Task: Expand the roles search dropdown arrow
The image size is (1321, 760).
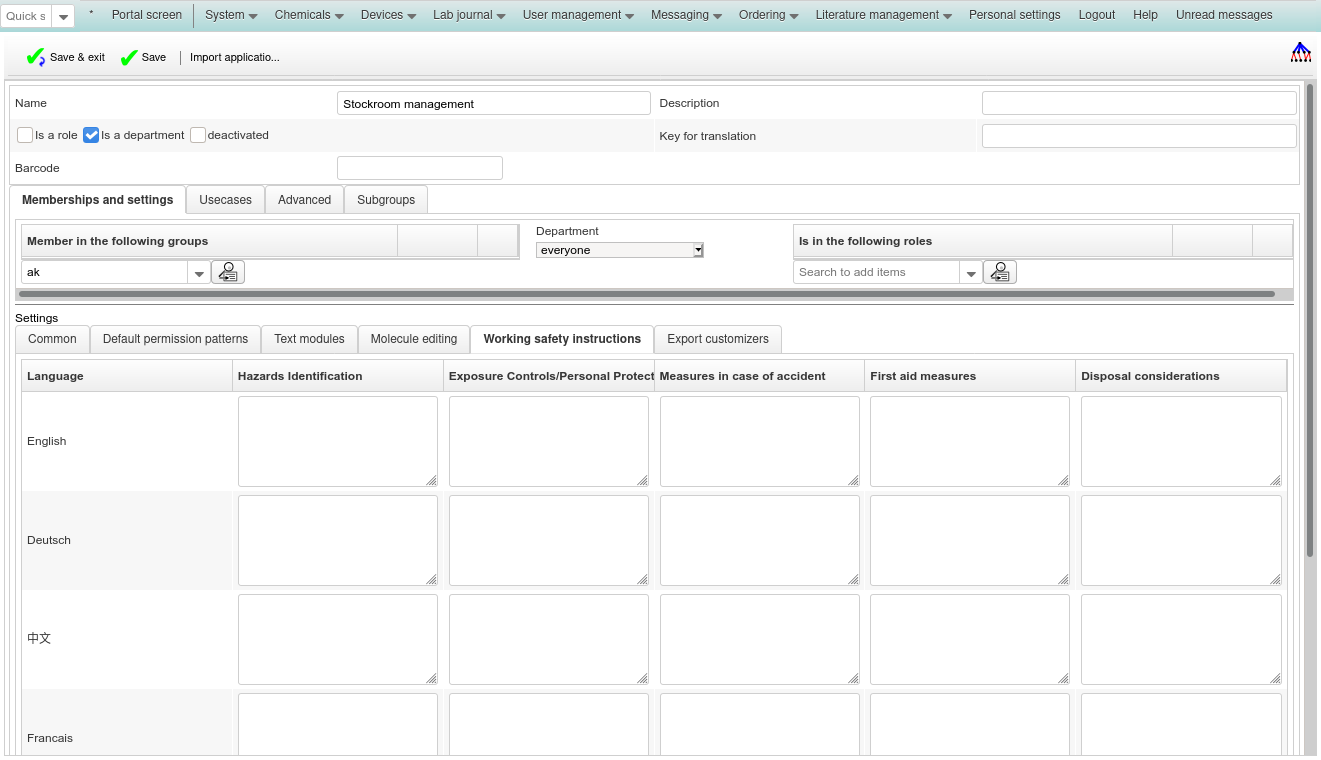Action: pos(971,273)
